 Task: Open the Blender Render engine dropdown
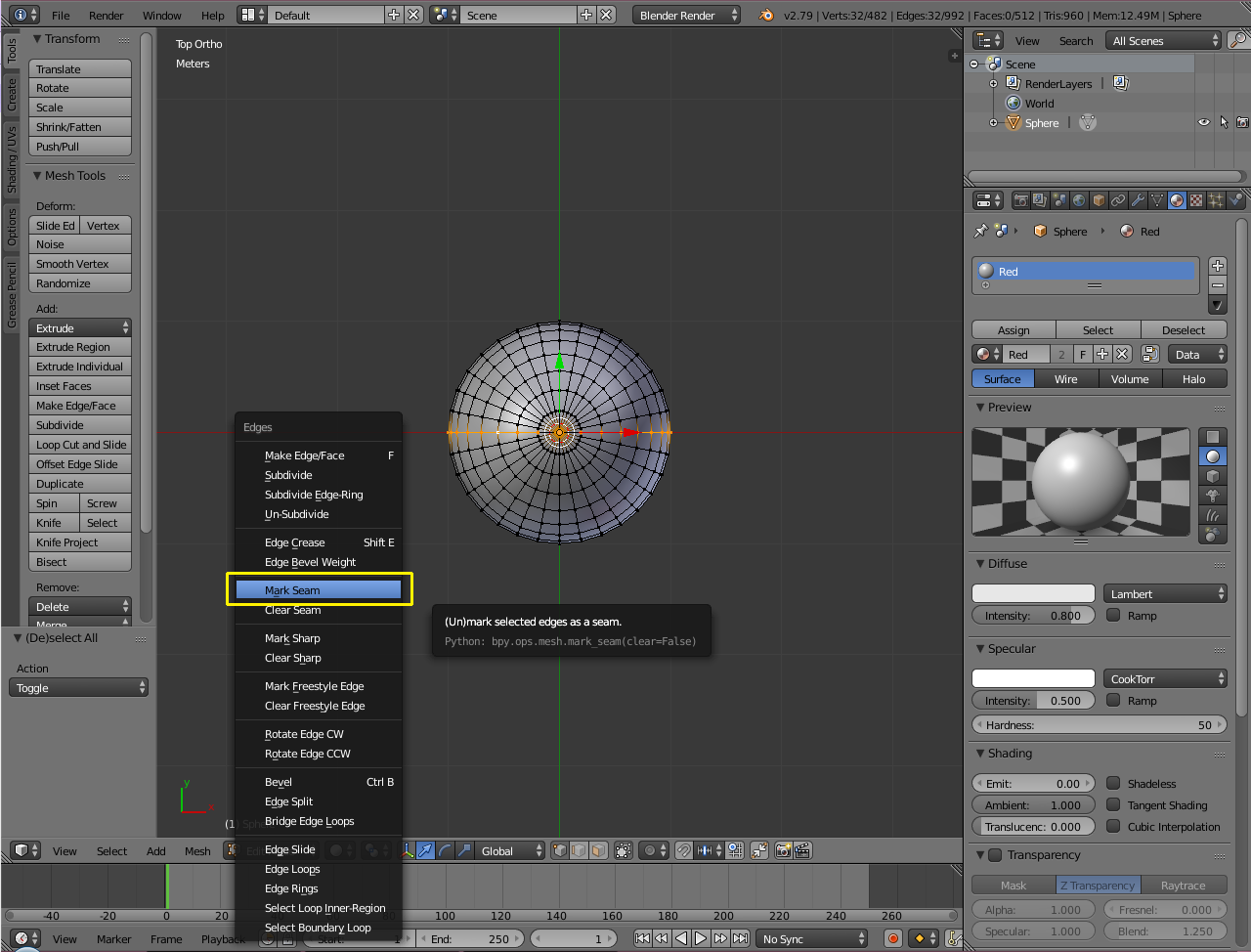pos(687,16)
